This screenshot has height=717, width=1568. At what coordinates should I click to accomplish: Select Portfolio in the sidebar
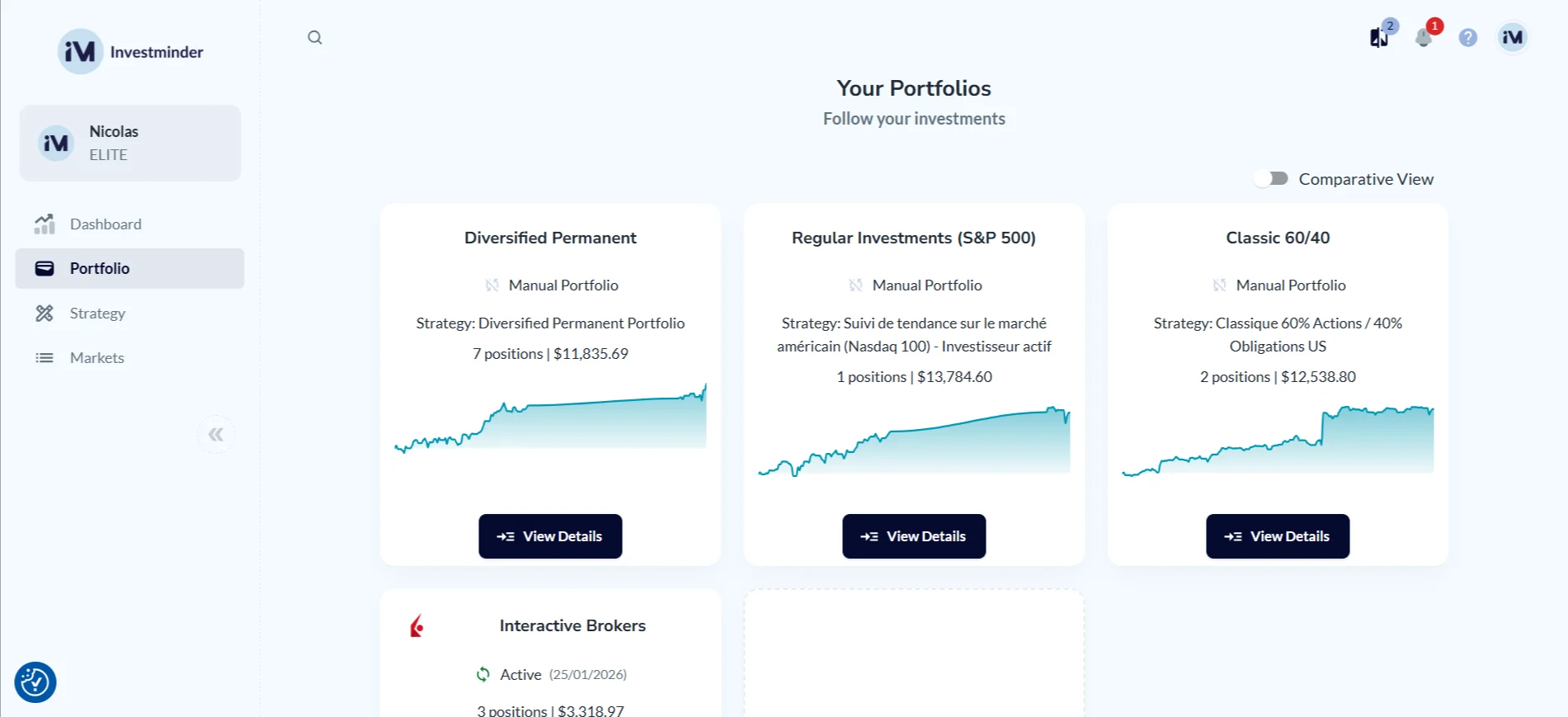100,269
